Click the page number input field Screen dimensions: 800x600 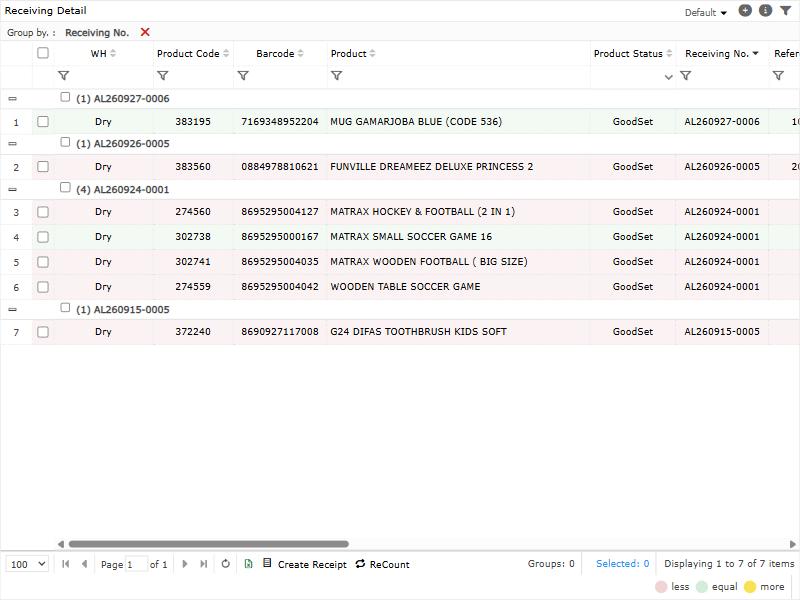(x=136, y=564)
